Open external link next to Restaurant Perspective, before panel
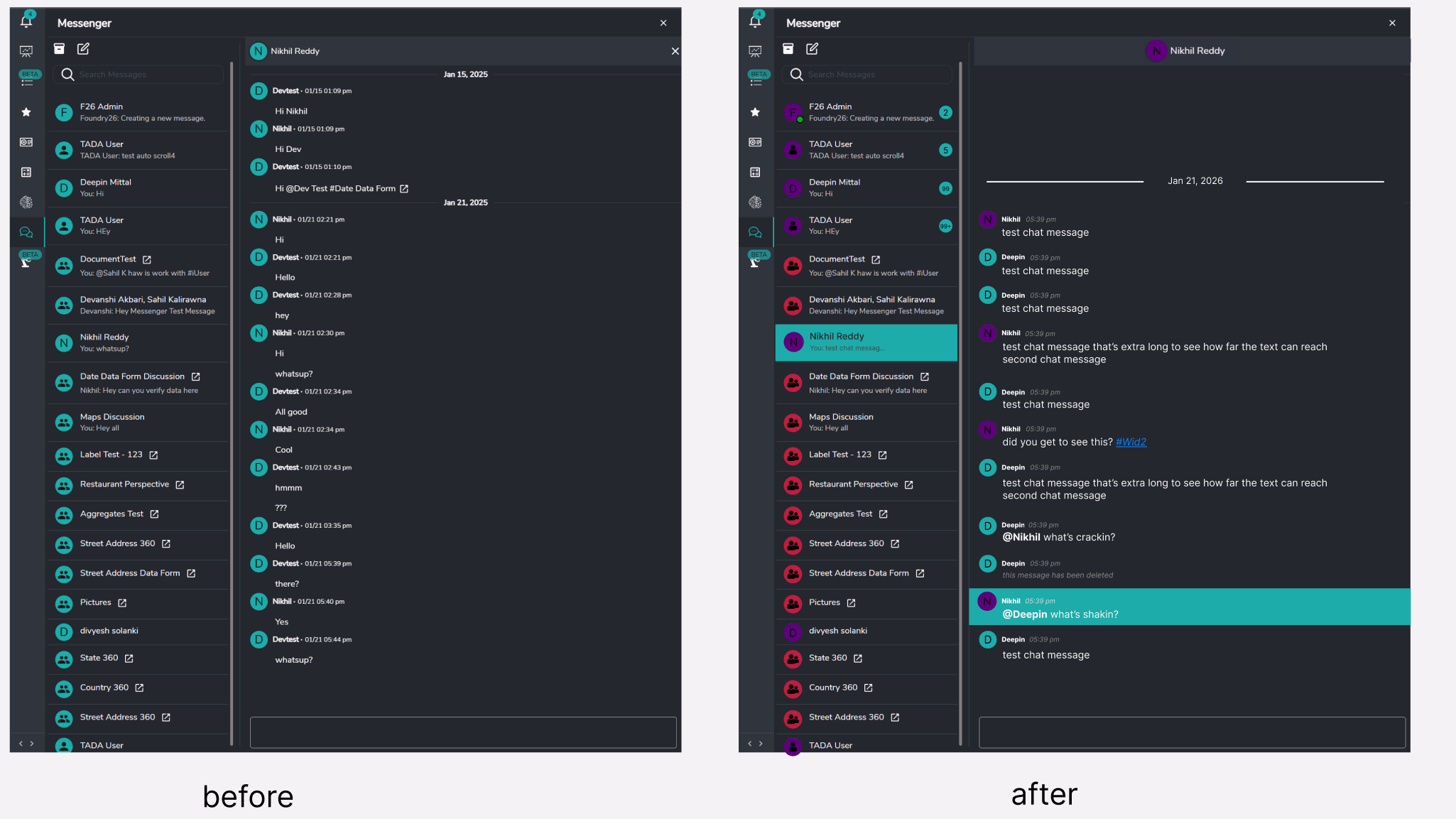This screenshot has width=1456, height=819. click(x=180, y=484)
